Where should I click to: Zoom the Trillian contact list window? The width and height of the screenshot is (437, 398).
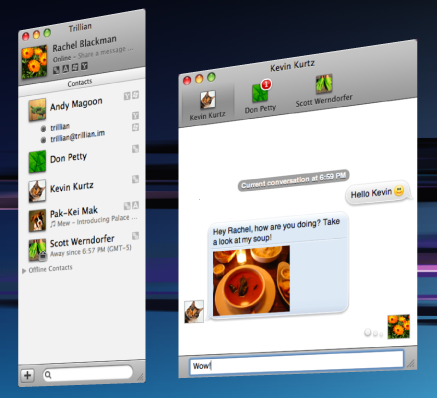click(47, 33)
